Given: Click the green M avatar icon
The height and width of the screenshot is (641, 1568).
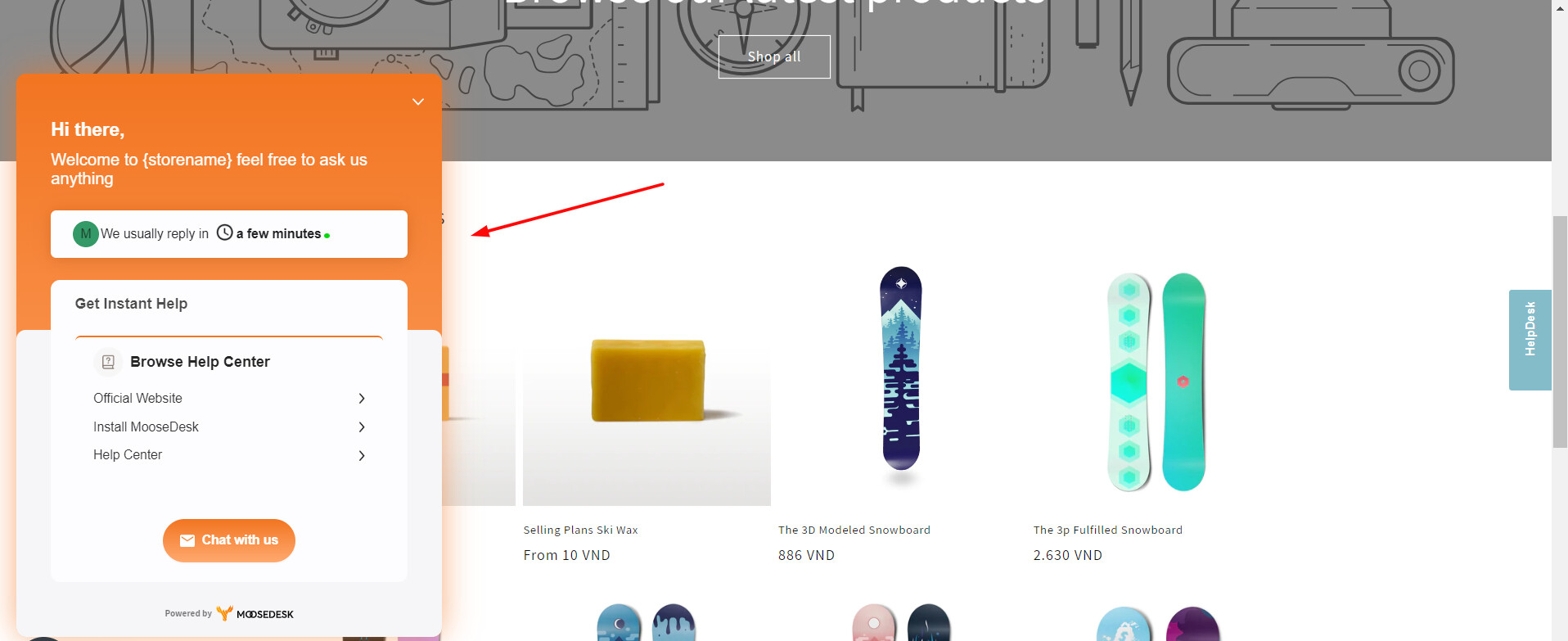Looking at the screenshot, I should [x=86, y=234].
